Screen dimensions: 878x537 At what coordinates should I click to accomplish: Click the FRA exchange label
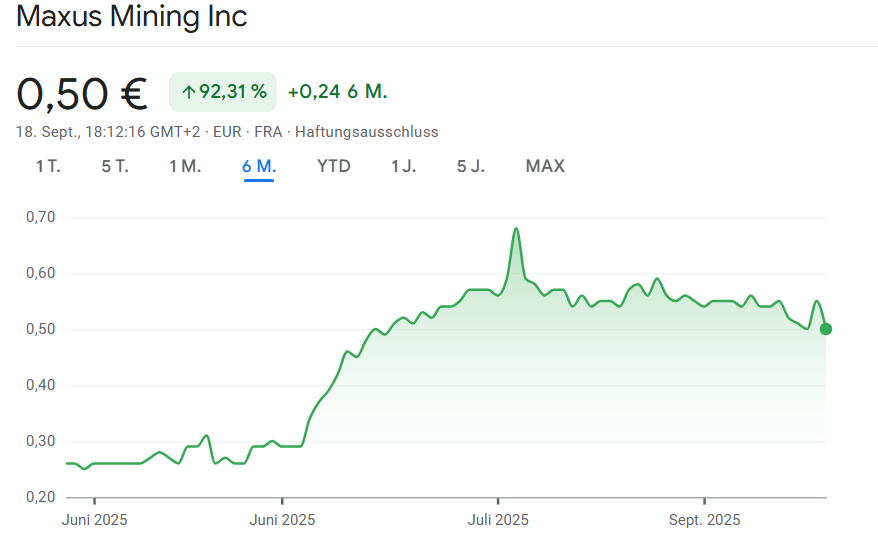(268, 132)
